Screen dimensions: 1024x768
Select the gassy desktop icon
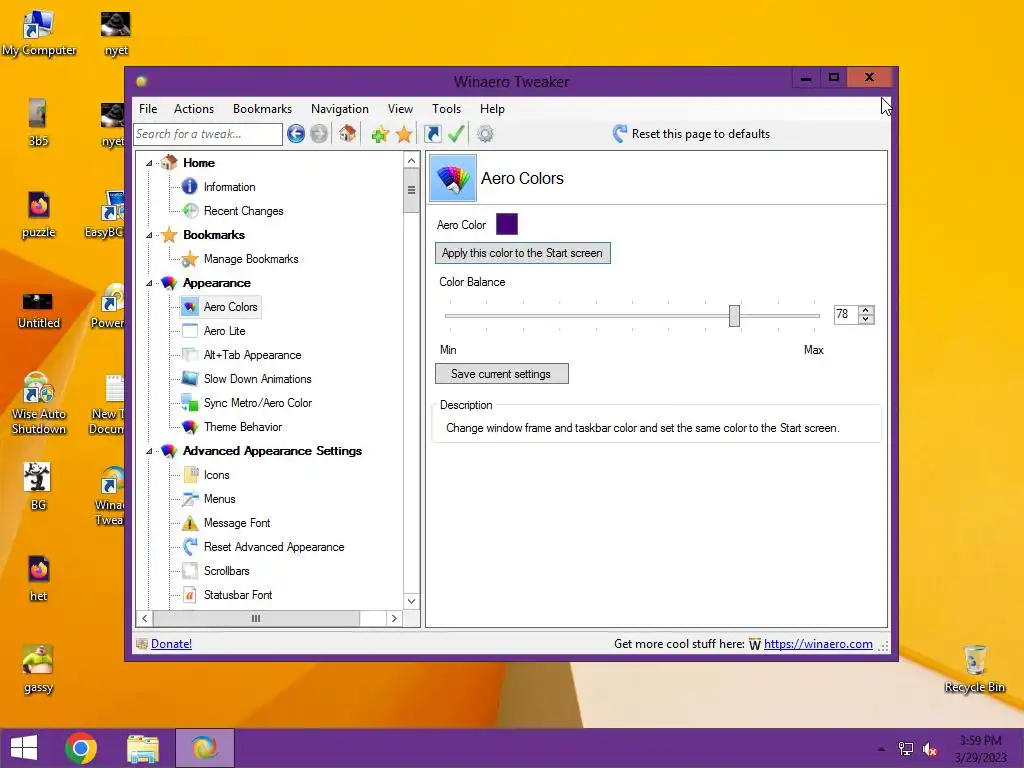pyautogui.click(x=38, y=669)
